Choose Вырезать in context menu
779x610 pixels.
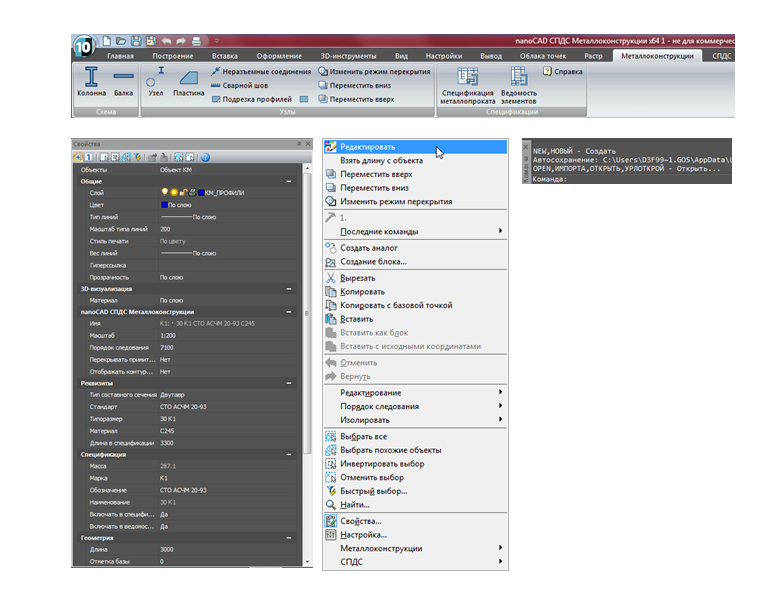tap(415, 278)
